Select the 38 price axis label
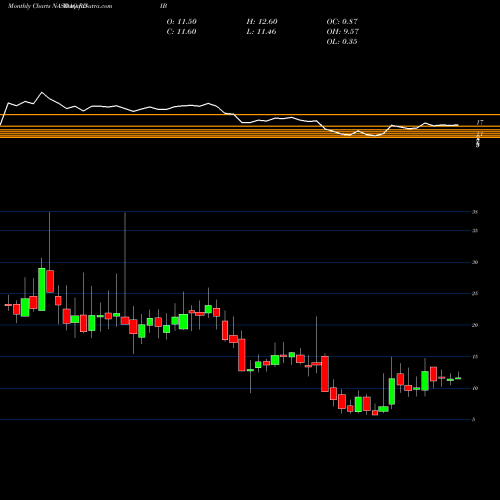The width and height of the screenshot is (500, 500). tap(475, 212)
